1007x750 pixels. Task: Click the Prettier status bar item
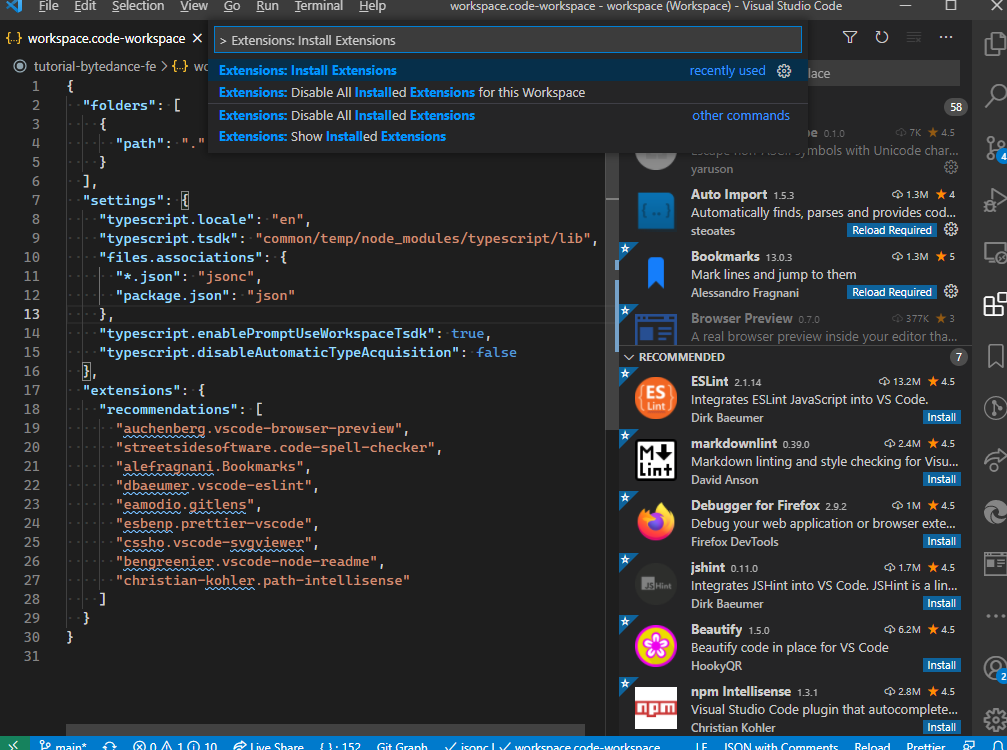click(x=925, y=746)
